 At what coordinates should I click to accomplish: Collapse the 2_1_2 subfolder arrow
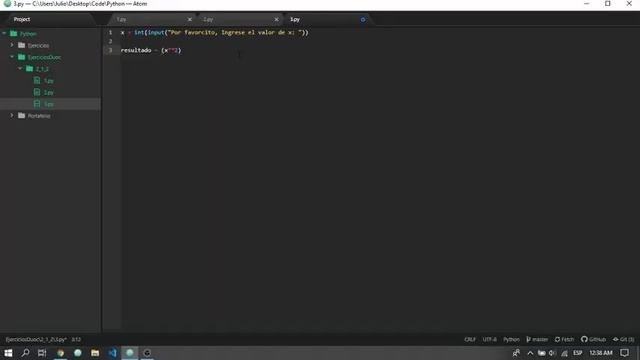pyautogui.click(x=20, y=69)
